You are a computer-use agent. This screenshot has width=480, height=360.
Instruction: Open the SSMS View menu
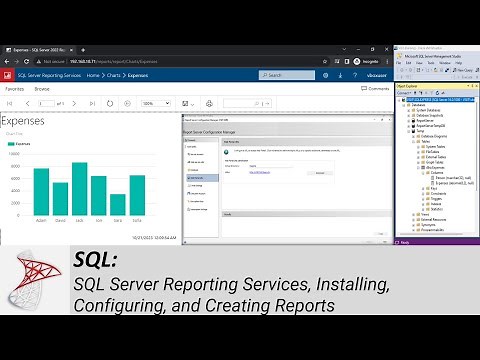click(419, 63)
